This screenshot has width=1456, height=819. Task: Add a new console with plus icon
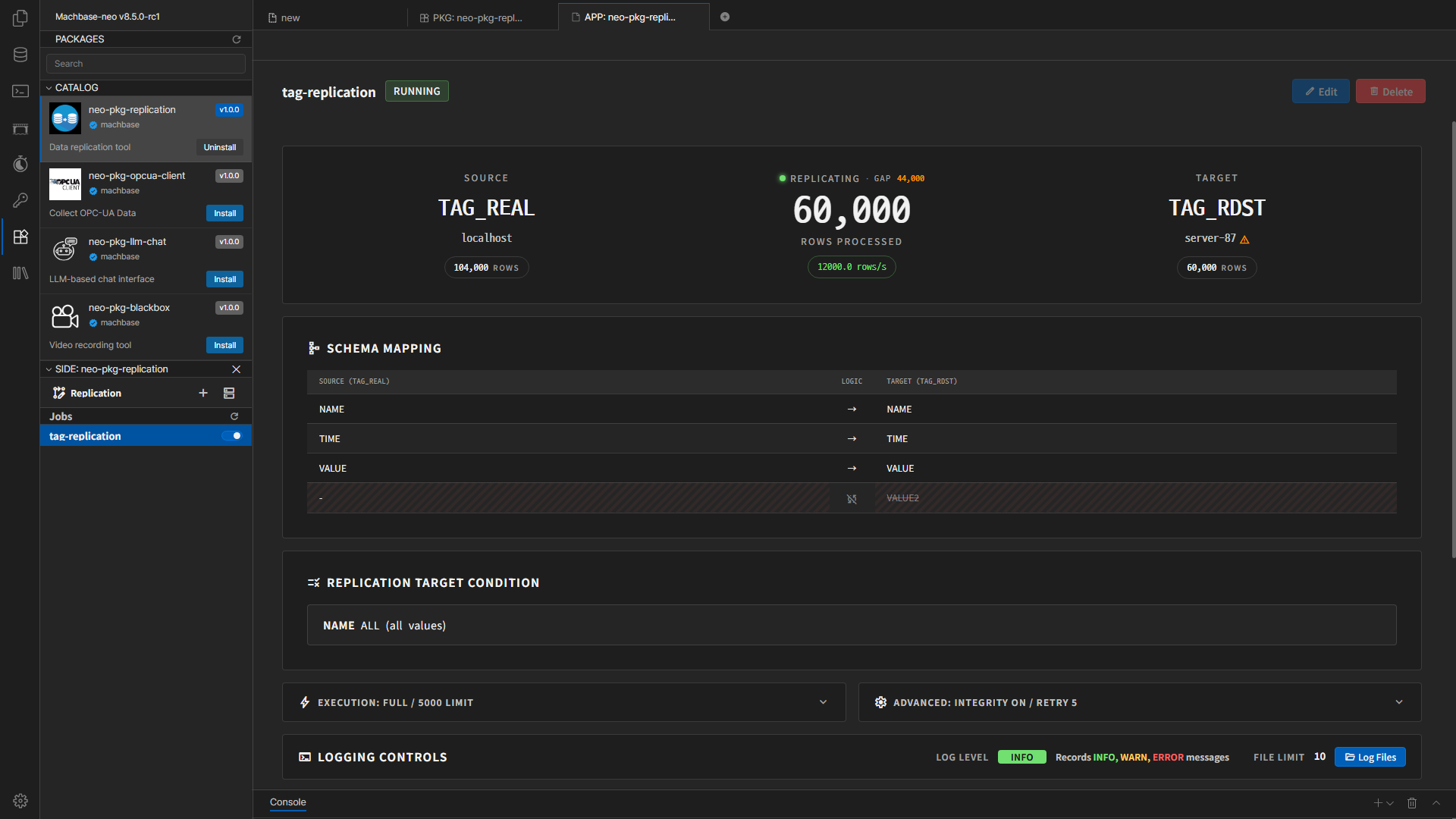1378,803
